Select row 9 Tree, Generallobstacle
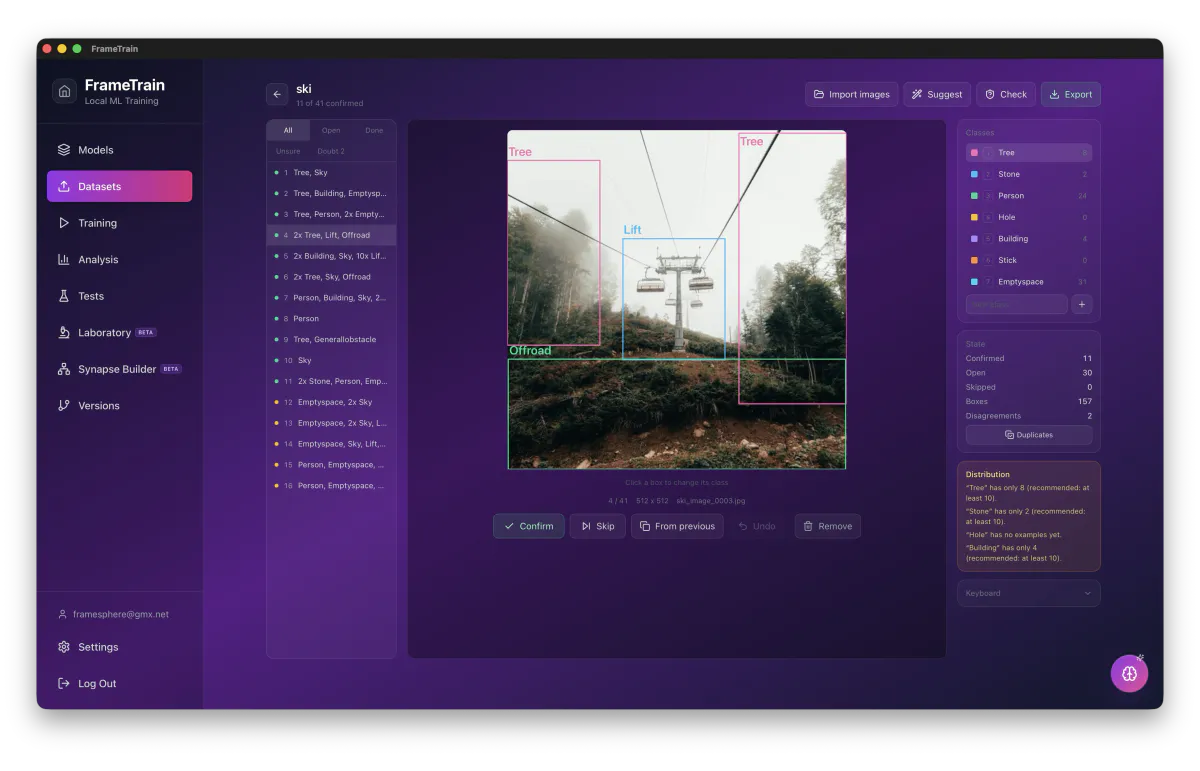Viewport: 1200px width, 771px height. (x=331, y=340)
